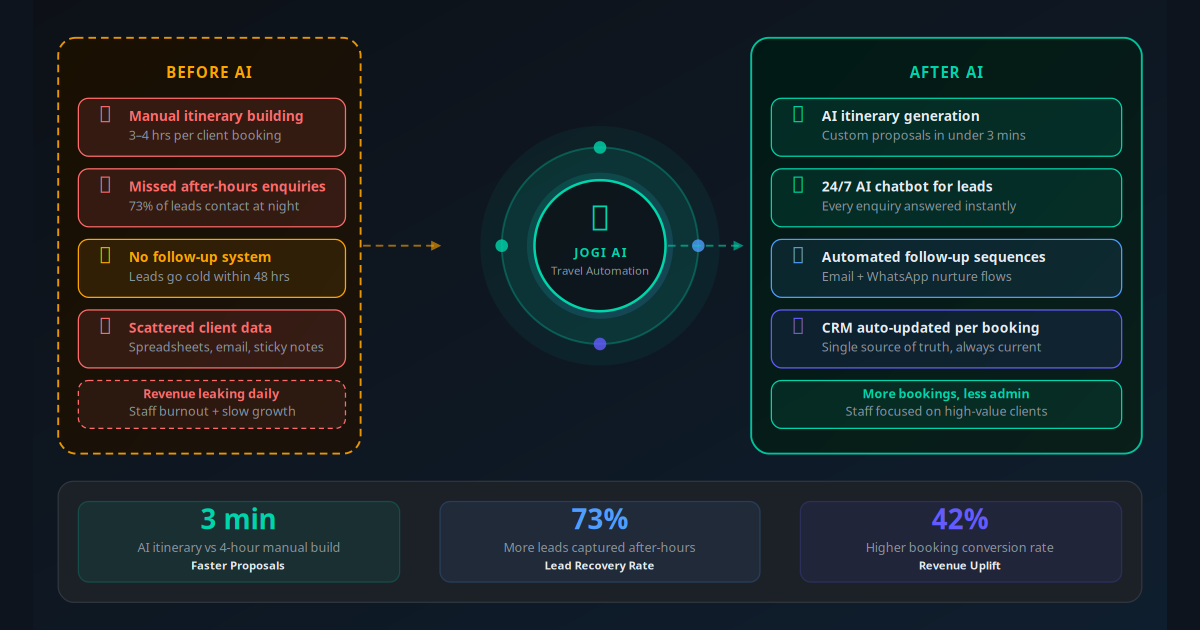Click the icon beside Scattered client data

[x=105, y=326]
